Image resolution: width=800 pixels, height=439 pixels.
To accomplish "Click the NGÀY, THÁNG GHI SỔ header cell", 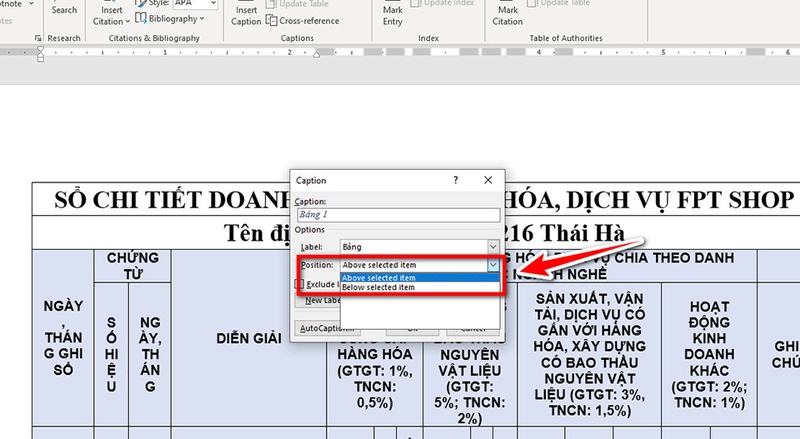I will [x=63, y=338].
